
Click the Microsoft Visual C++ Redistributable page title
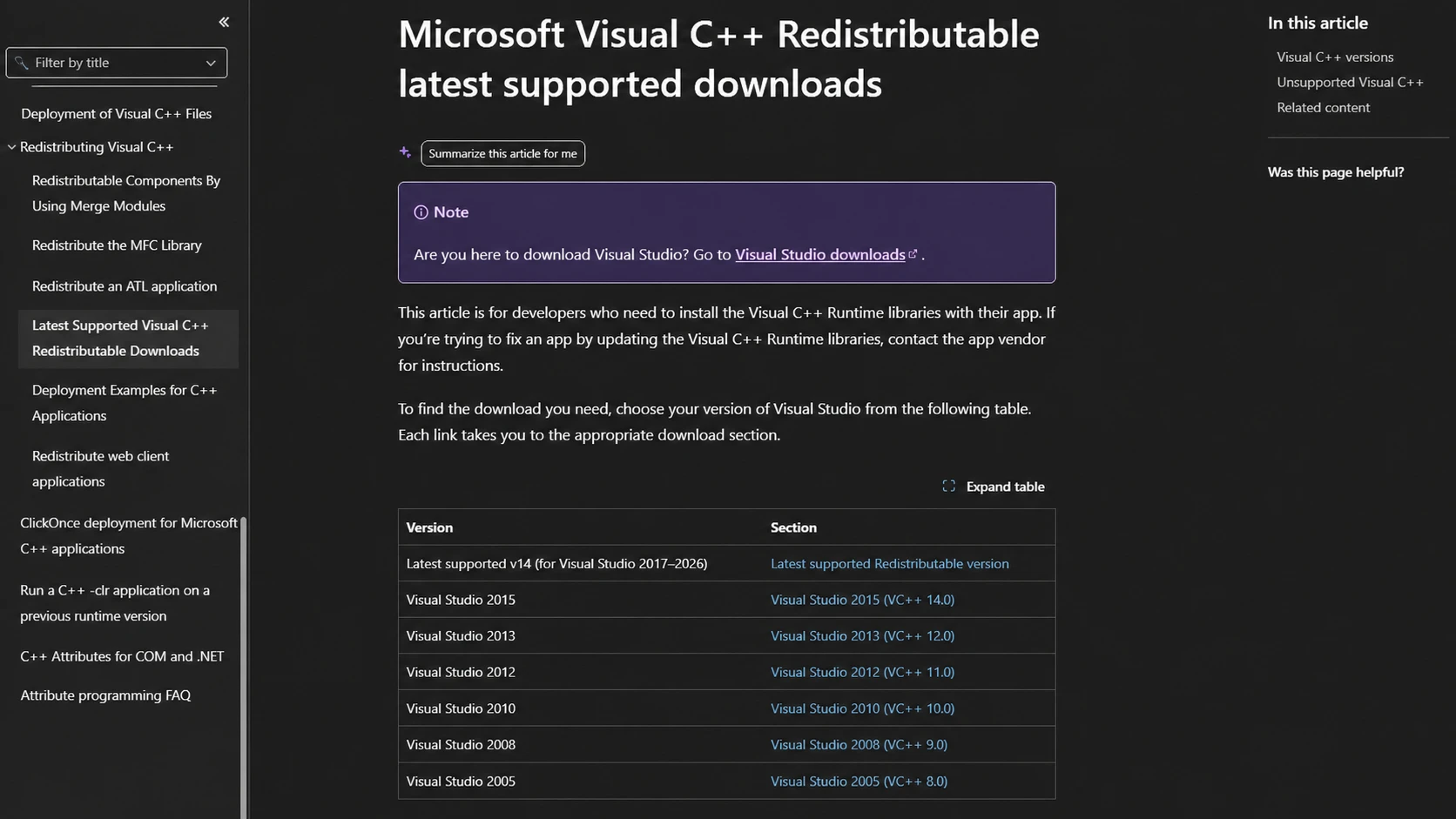click(x=718, y=58)
